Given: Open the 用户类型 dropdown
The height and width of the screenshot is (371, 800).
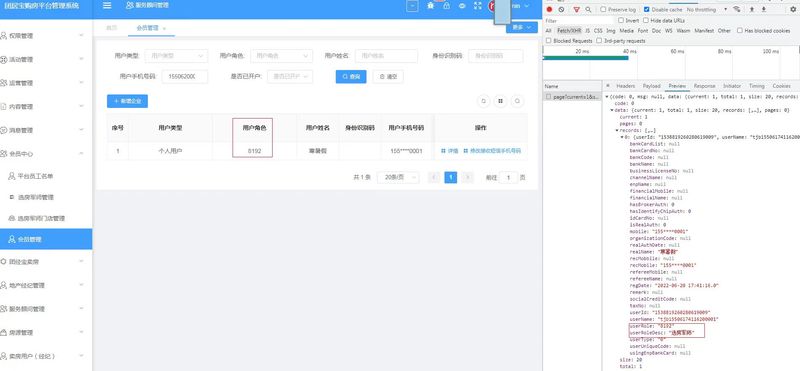Looking at the screenshot, I should (177, 56).
